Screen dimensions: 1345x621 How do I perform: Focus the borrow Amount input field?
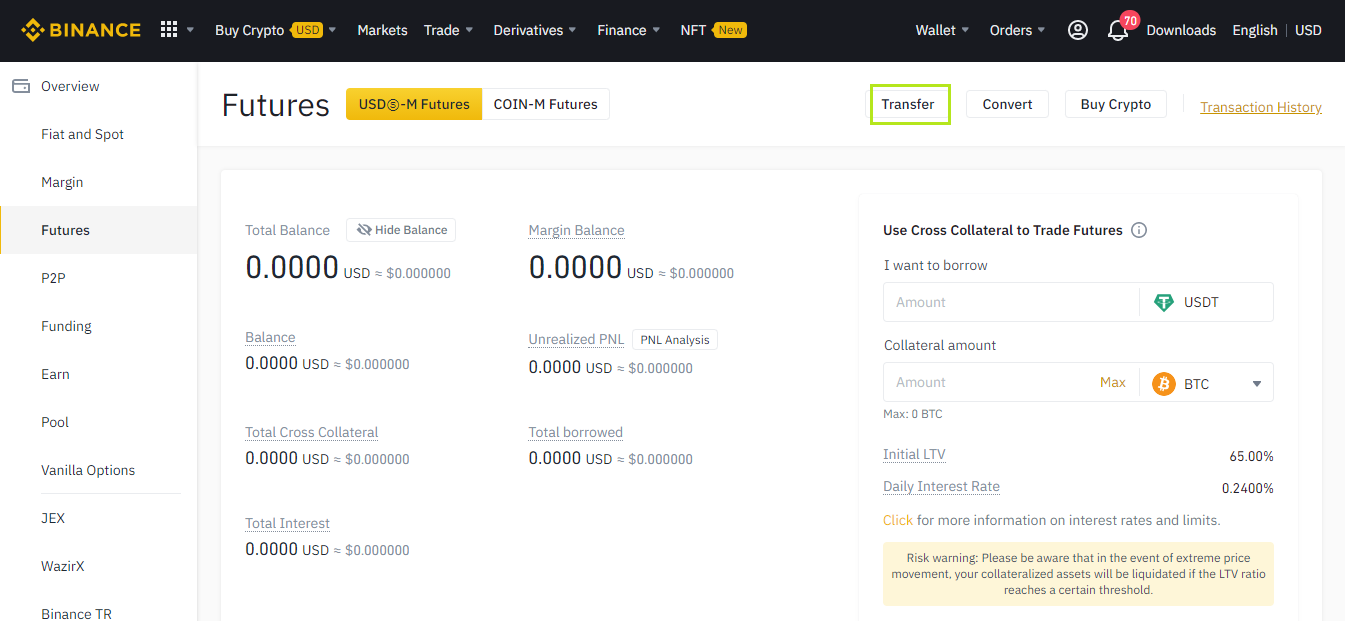[x=1011, y=302]
